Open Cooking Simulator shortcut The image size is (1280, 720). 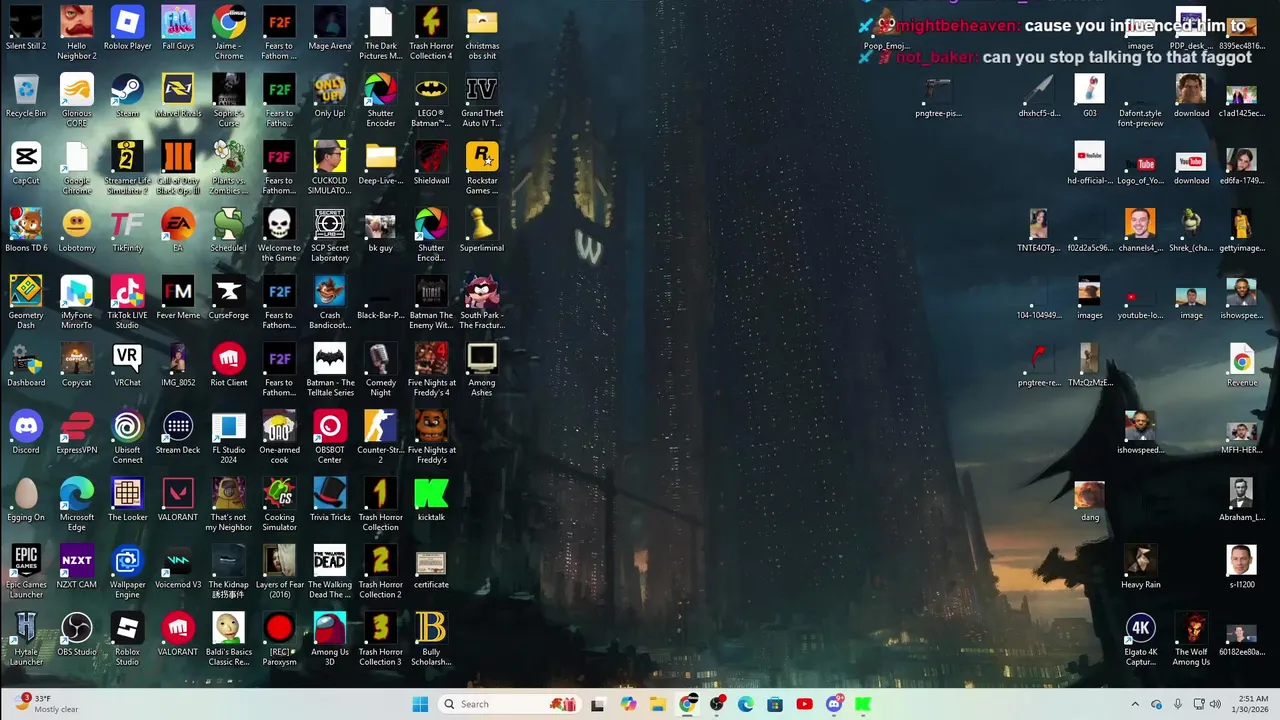pos(279,505)
